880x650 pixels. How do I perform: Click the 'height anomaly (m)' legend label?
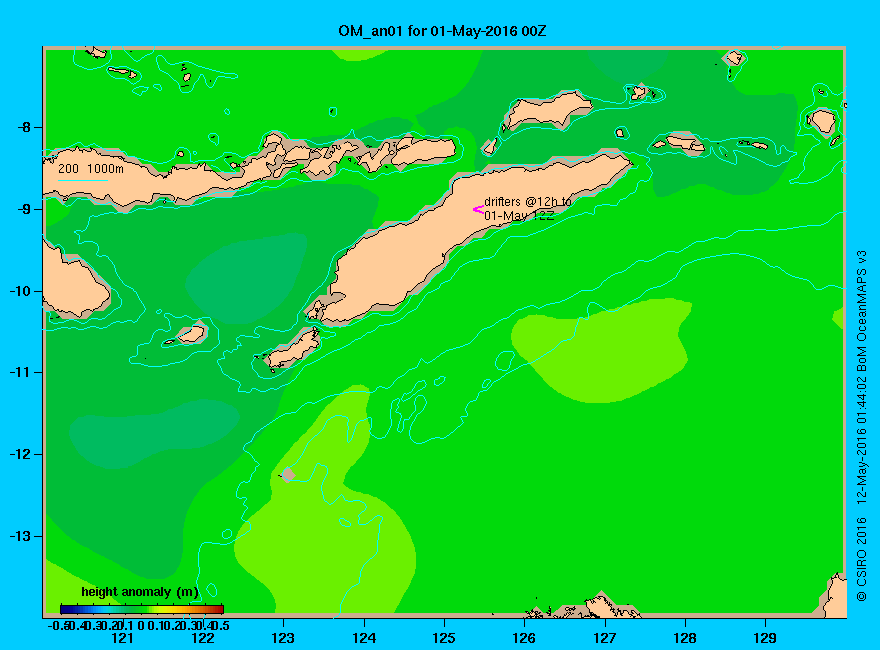[140, 592]
